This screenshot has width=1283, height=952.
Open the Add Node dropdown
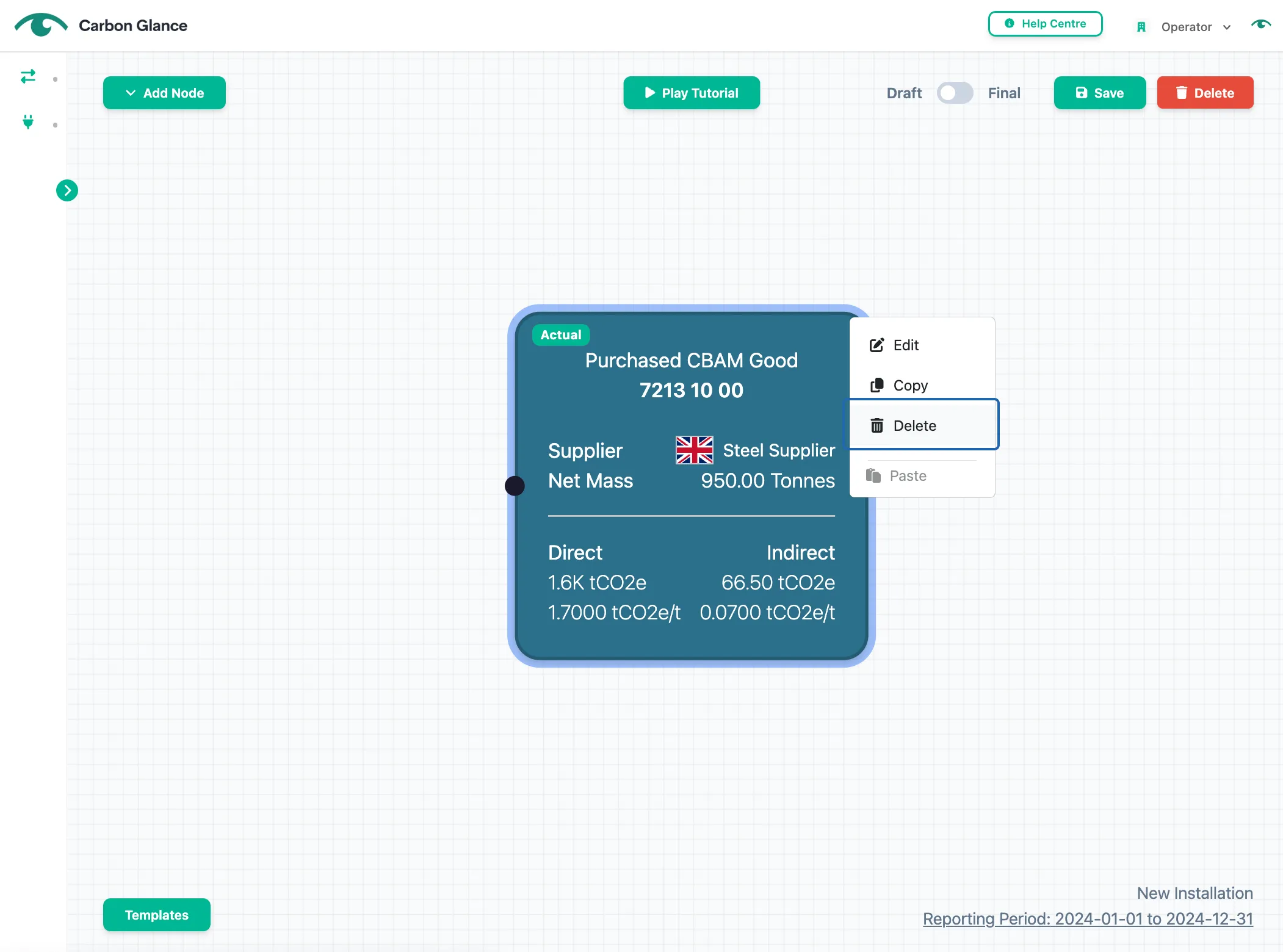(x=164, y=93)
